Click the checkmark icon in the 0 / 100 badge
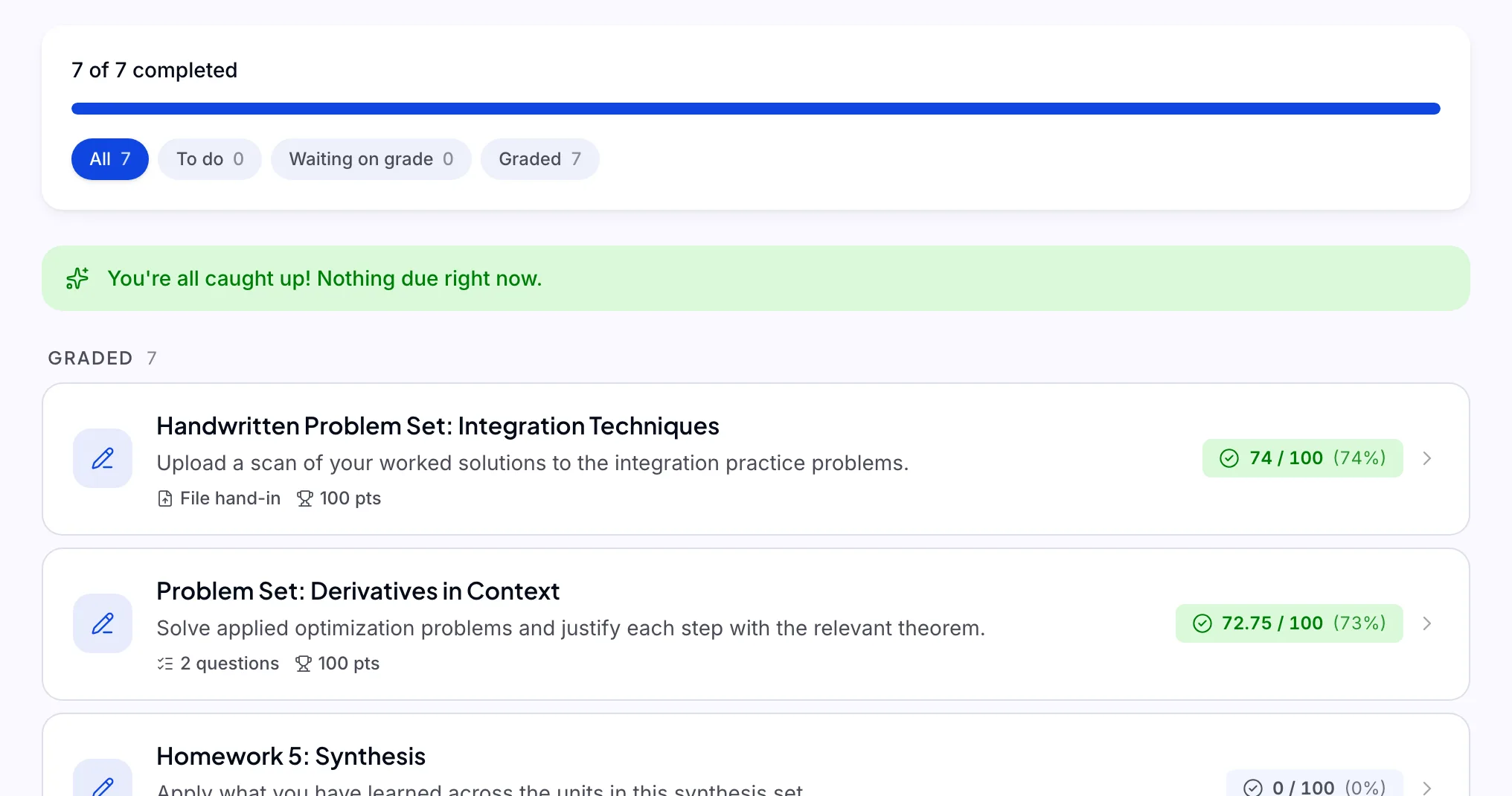The image size is (1512, 796). [x=1253, y=787]
